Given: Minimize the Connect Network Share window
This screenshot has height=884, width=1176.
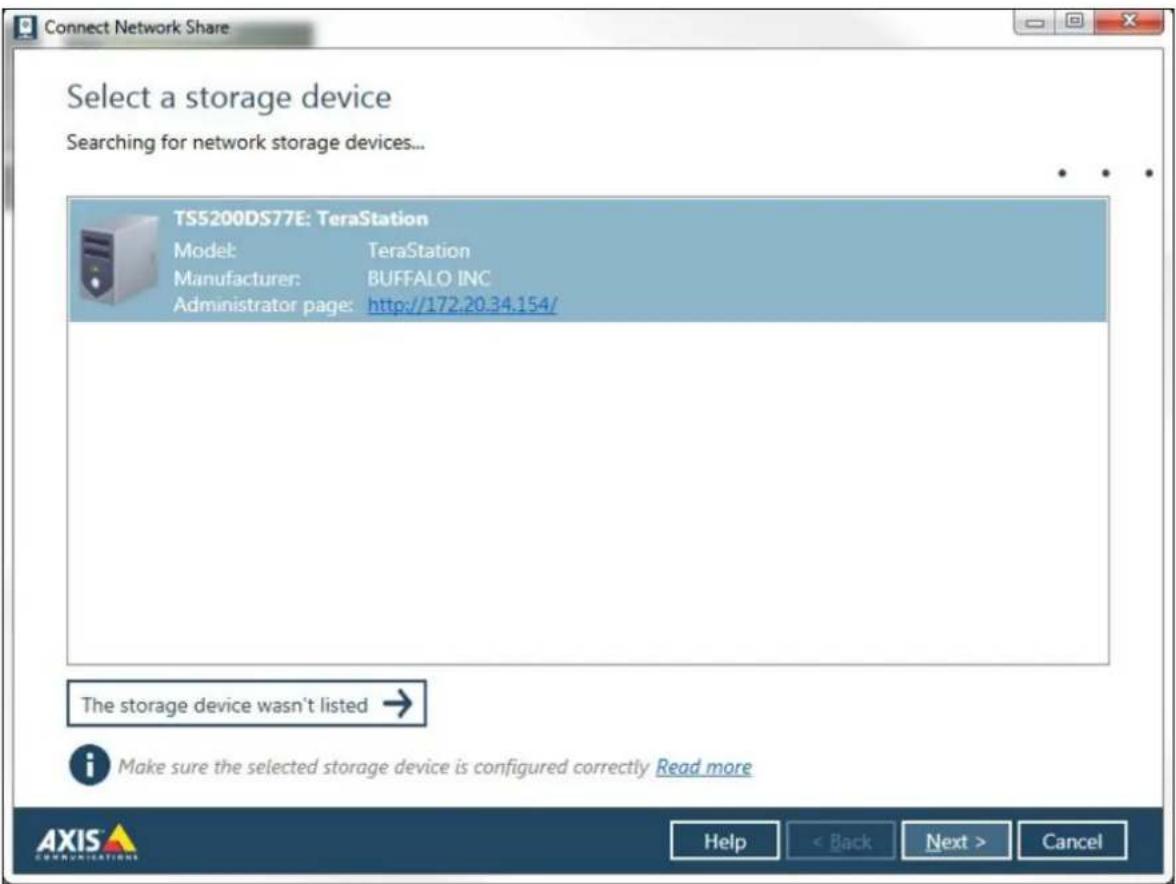Looking at the screenshot, I should [x=1035, y=22].
